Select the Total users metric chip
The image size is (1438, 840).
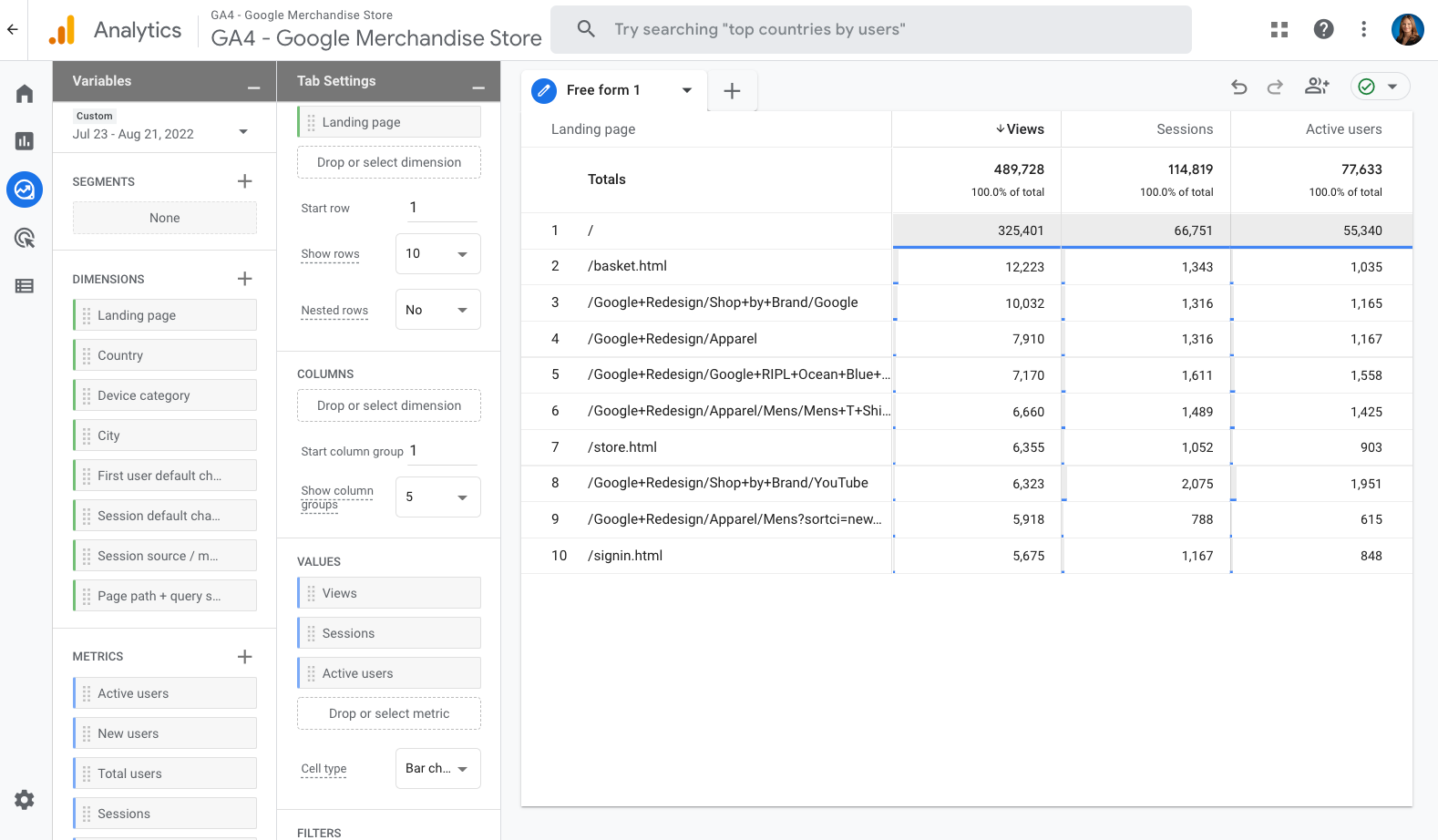pyautogui.click(x=165, y=773)
